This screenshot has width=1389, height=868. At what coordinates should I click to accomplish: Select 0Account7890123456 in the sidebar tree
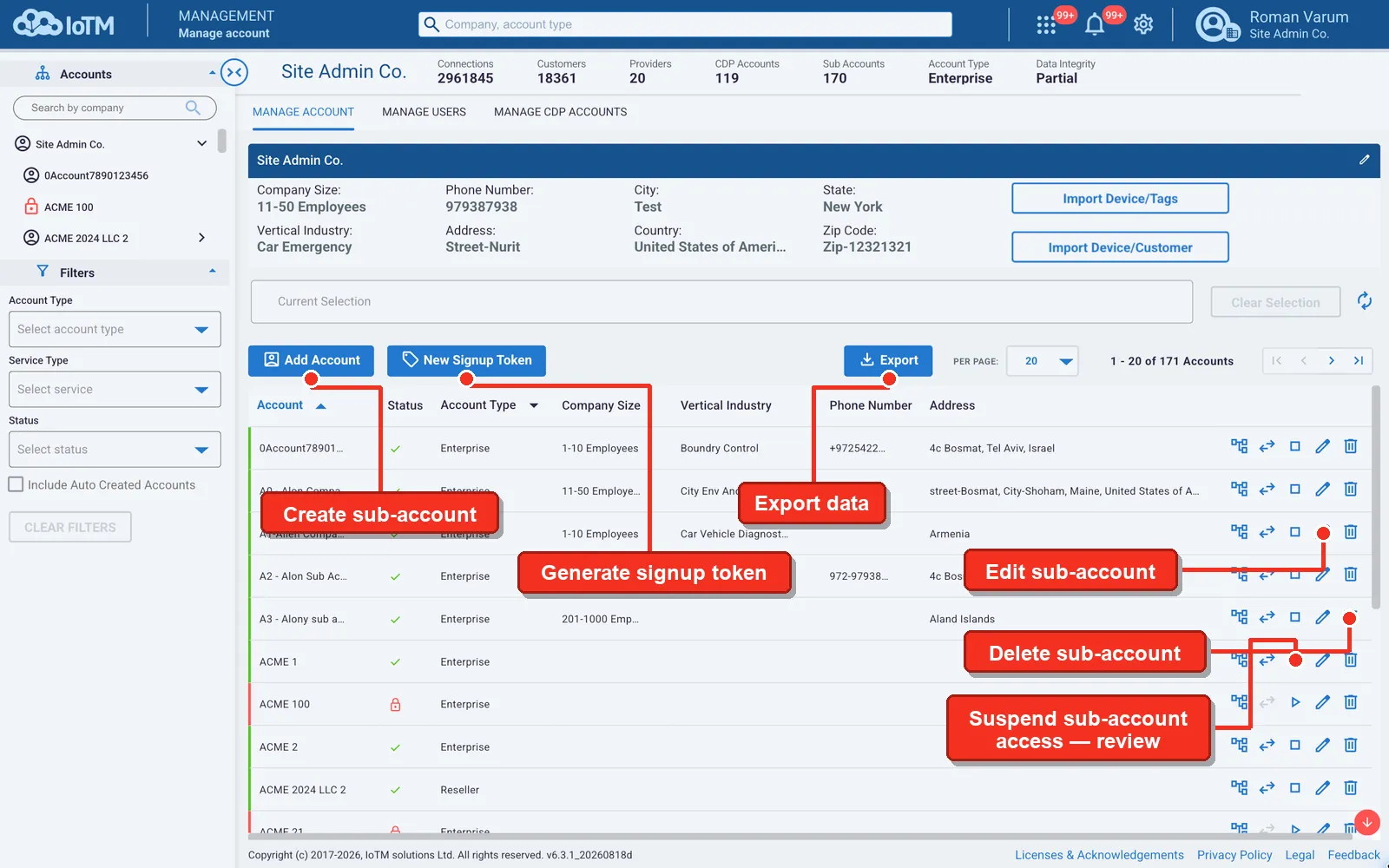(95, 175)
